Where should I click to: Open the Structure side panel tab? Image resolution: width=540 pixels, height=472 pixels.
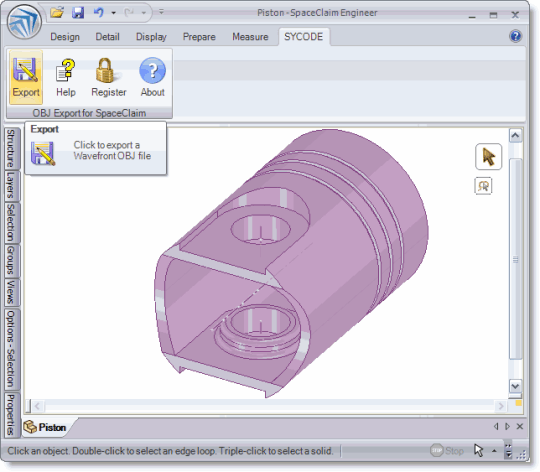(11, 148)
